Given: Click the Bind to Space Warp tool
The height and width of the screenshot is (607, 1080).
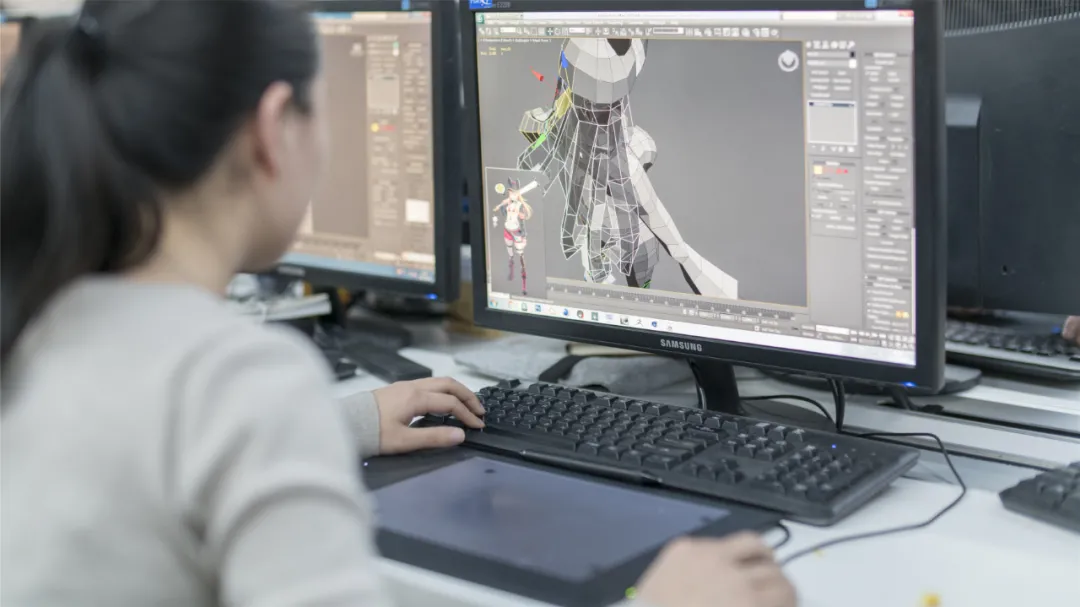Looking at the screenshot, I should [496, 31].
